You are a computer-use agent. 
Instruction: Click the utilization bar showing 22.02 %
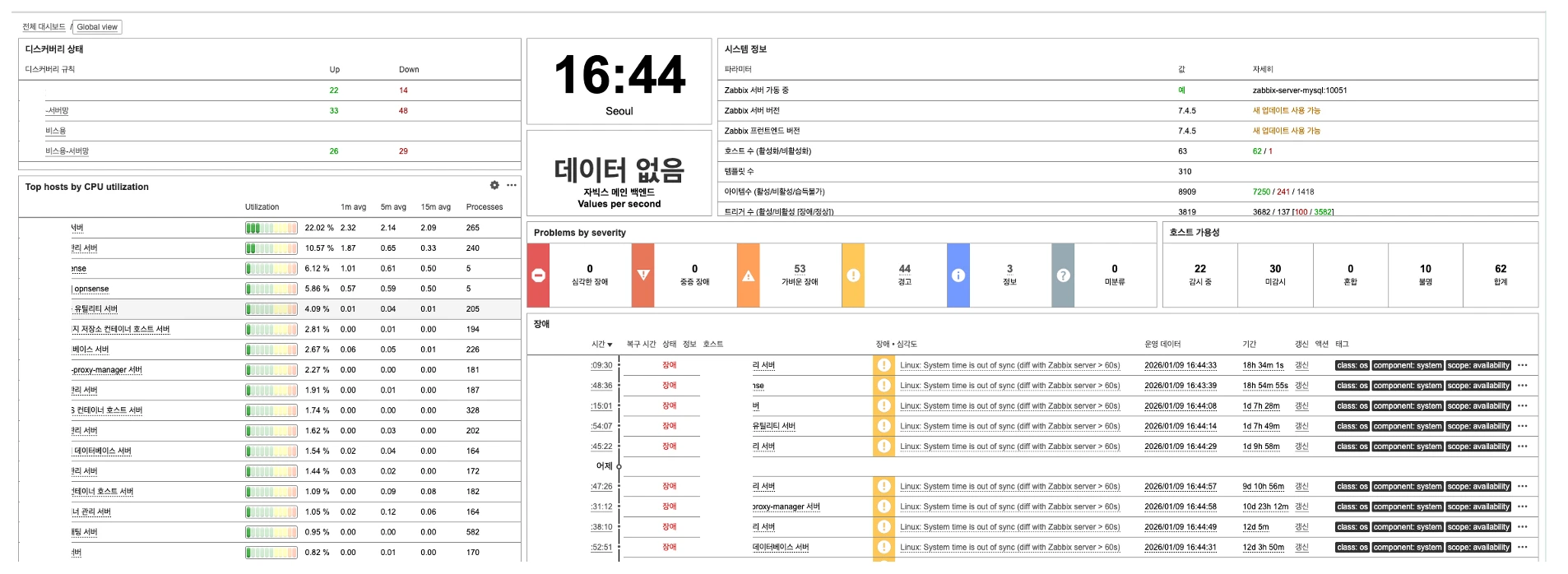pyautogui.click(x=271, y=228)
